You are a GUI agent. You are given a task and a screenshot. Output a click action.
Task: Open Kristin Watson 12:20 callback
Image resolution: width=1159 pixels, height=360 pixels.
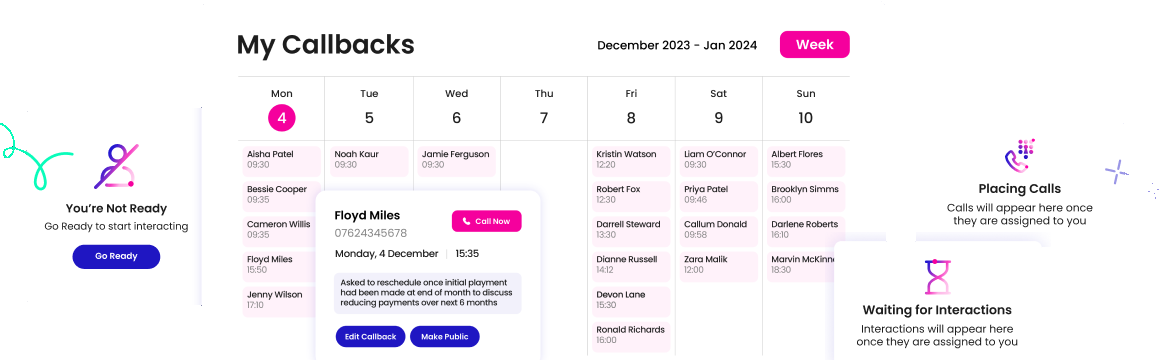(631, 161)
